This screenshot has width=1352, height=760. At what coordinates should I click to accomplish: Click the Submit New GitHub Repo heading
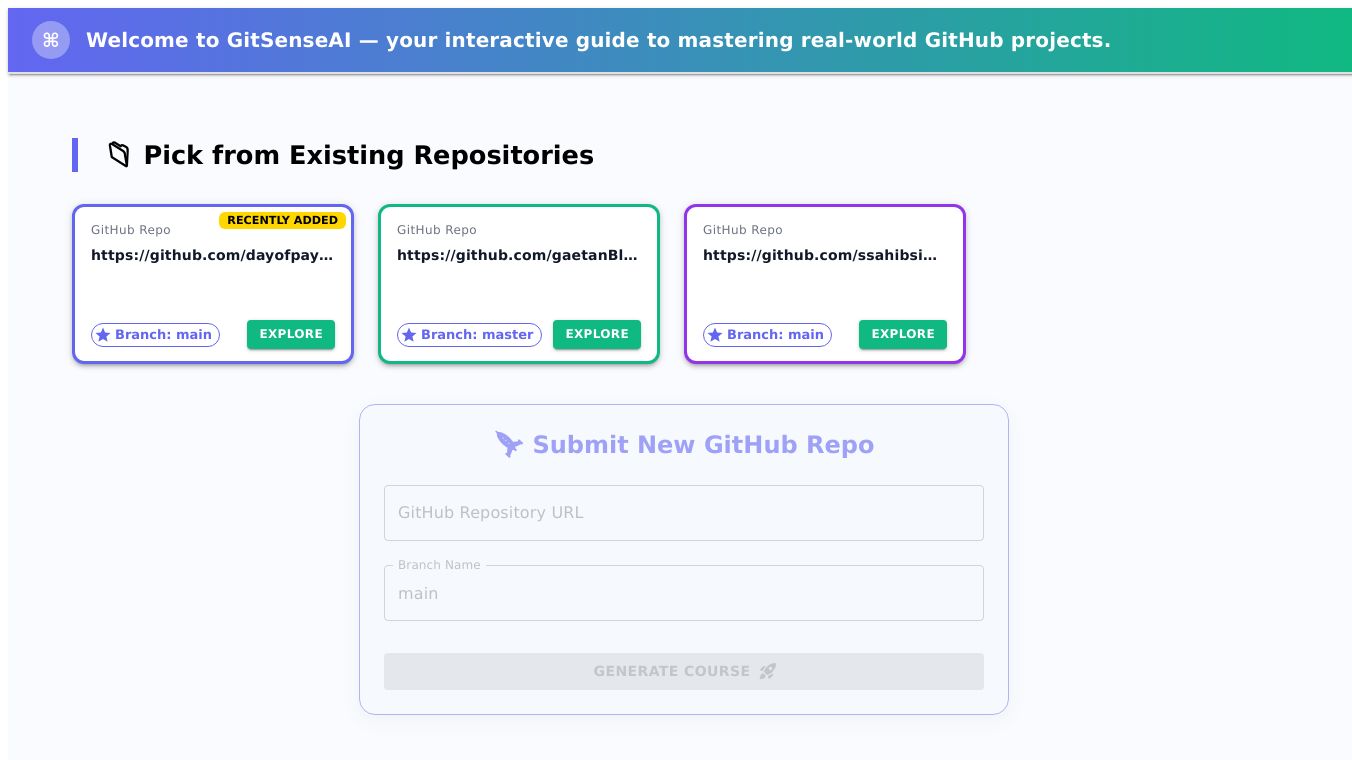(703, 445)
